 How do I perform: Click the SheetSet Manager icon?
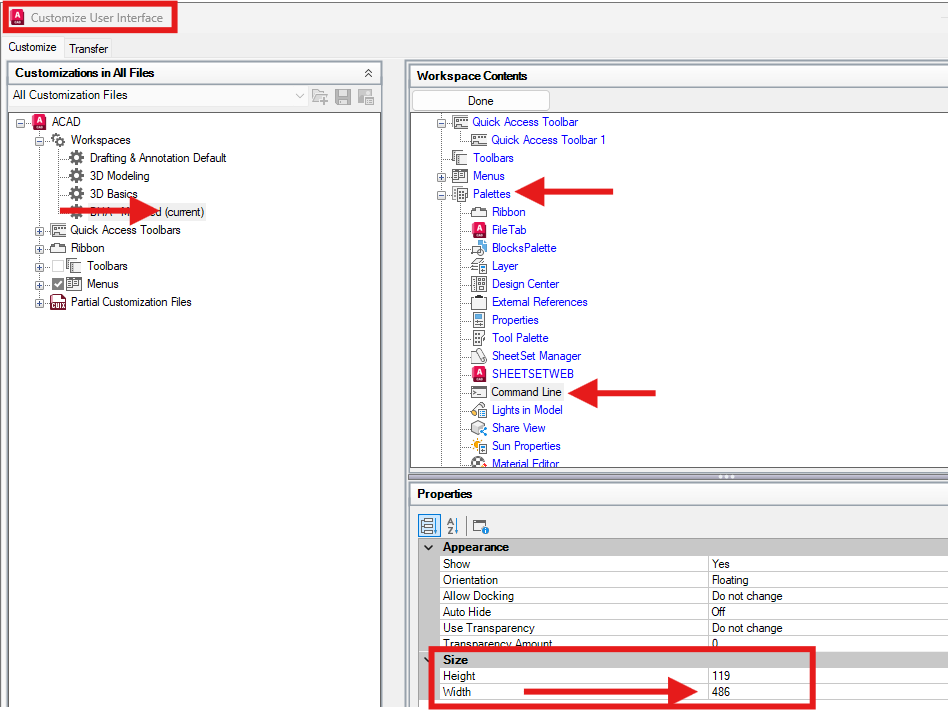coord(479,356)
